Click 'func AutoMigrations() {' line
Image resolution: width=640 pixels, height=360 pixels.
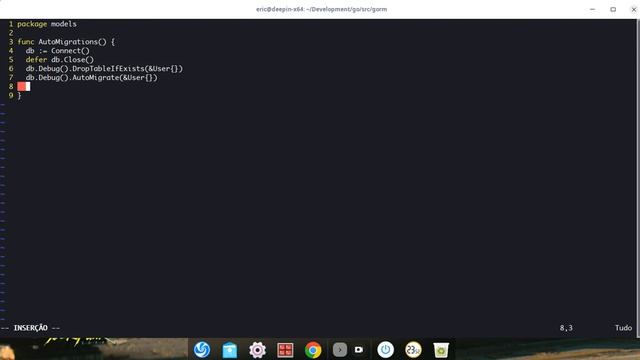tap(66, 42)
